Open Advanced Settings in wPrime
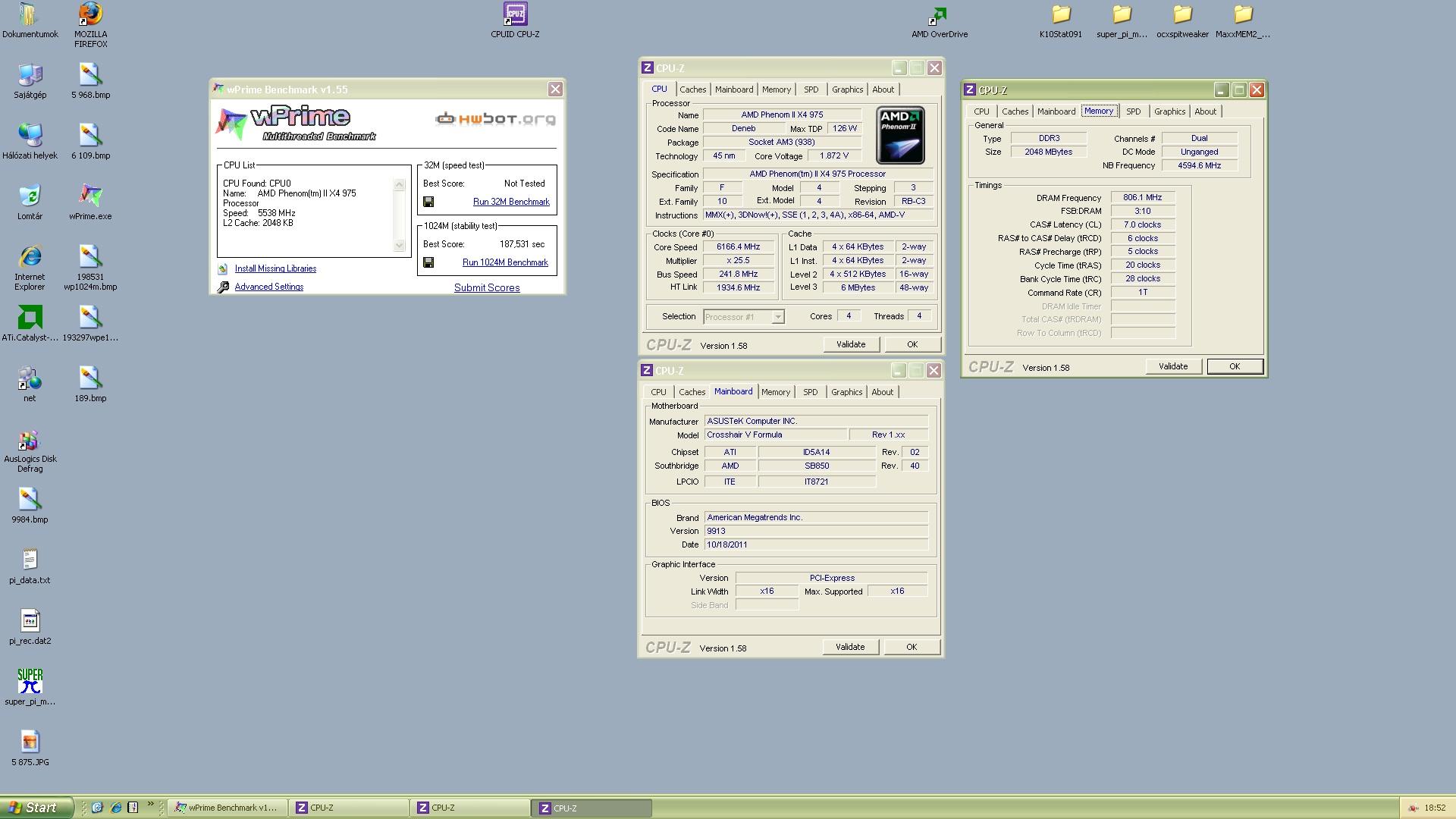This screenshot has width=1456, height=819. click(268, 287)
